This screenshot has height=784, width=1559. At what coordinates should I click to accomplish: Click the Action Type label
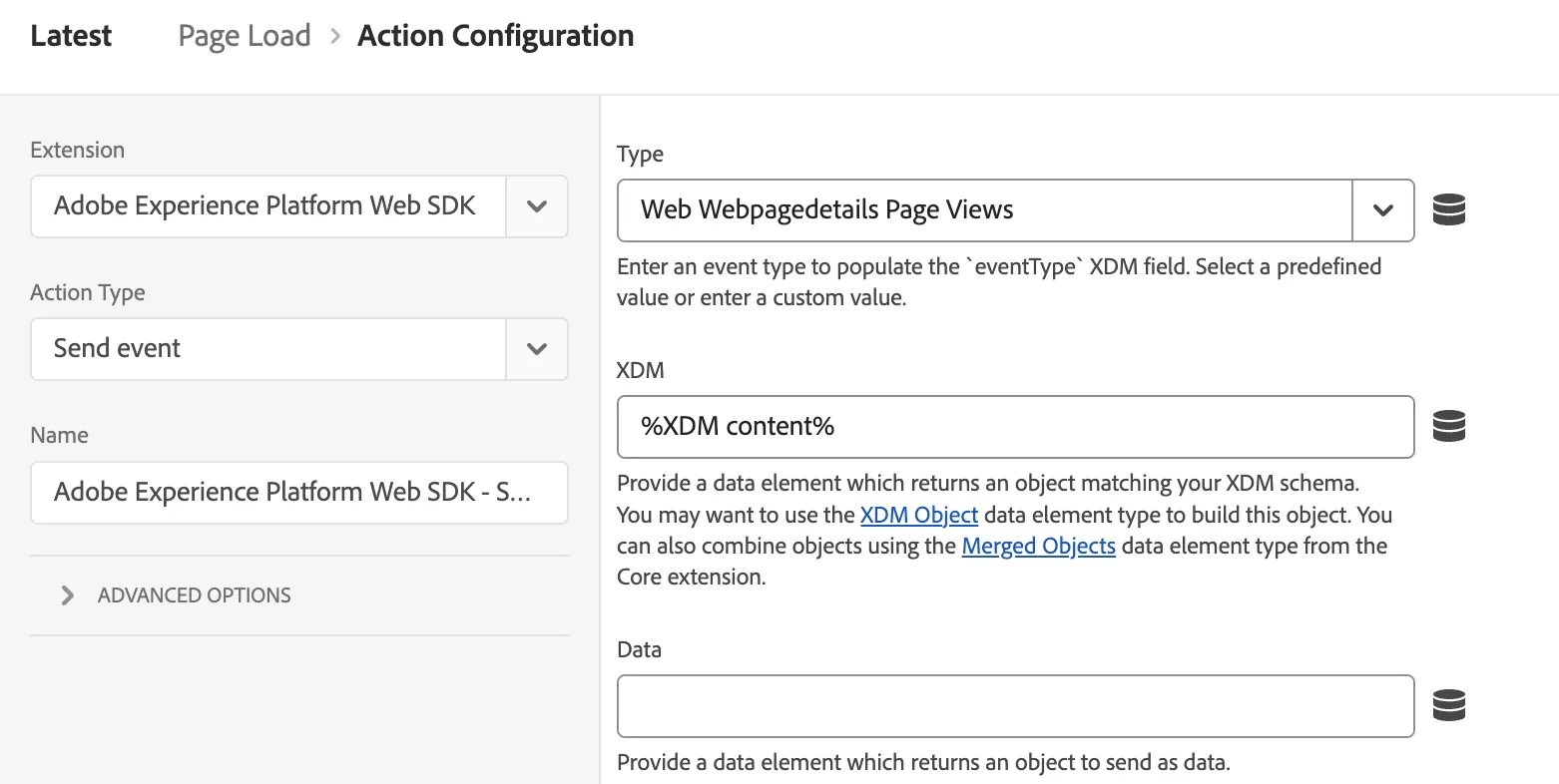88,292
